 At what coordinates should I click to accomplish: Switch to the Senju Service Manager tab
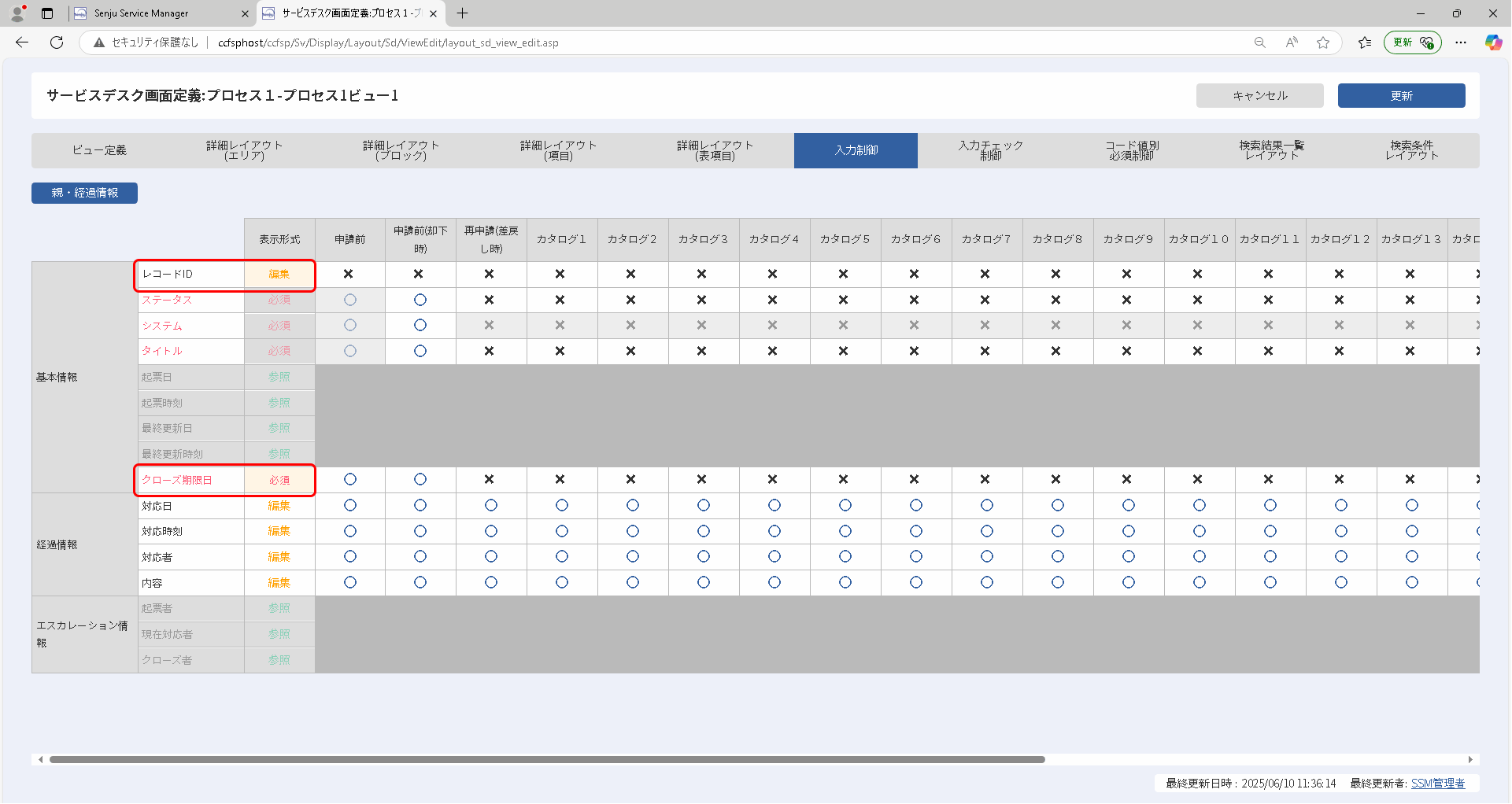(x=161, y=13)
